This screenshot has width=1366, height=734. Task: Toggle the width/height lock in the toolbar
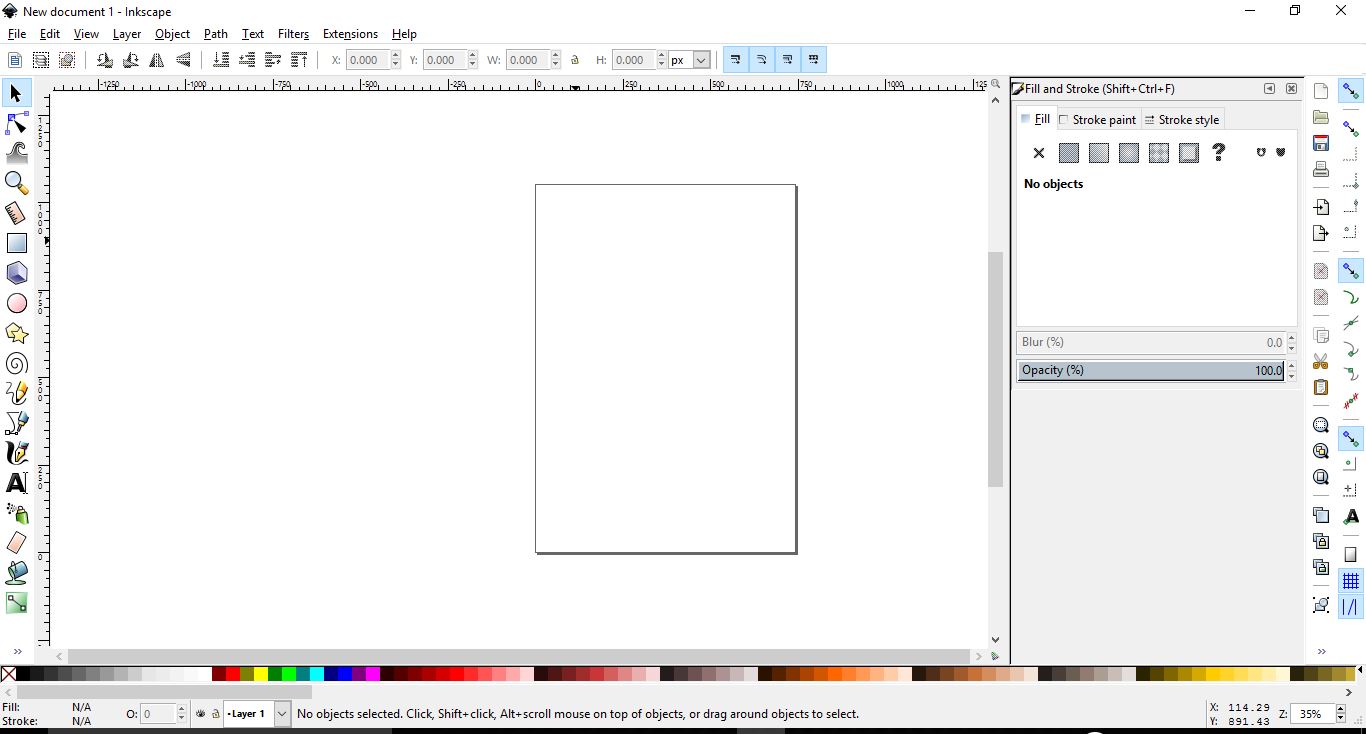click(576, 60)
